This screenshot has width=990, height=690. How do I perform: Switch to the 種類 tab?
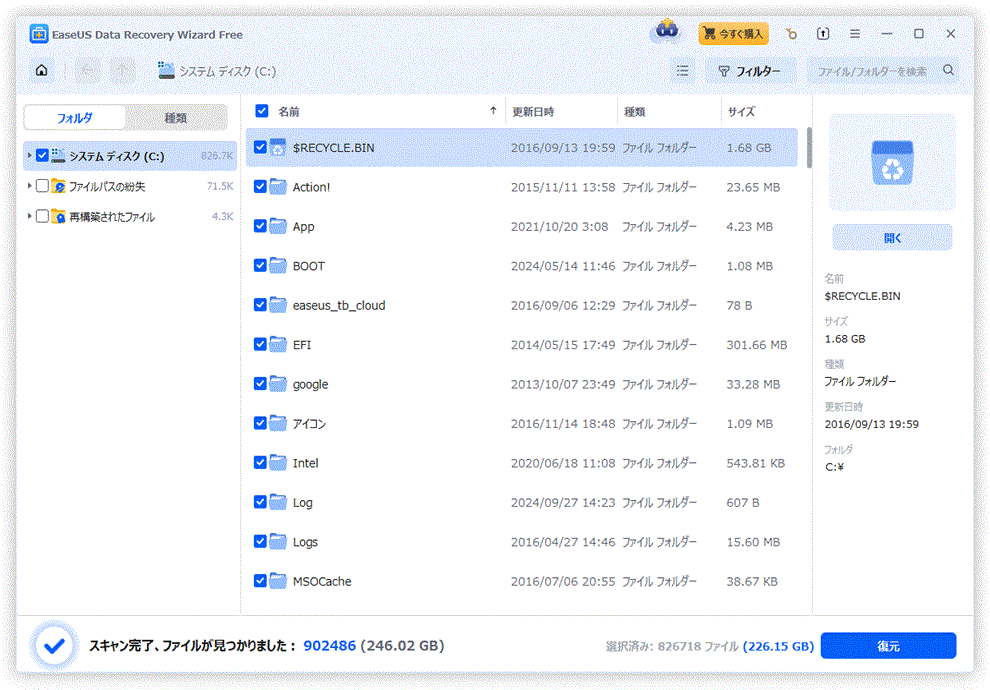pos(176,118)
